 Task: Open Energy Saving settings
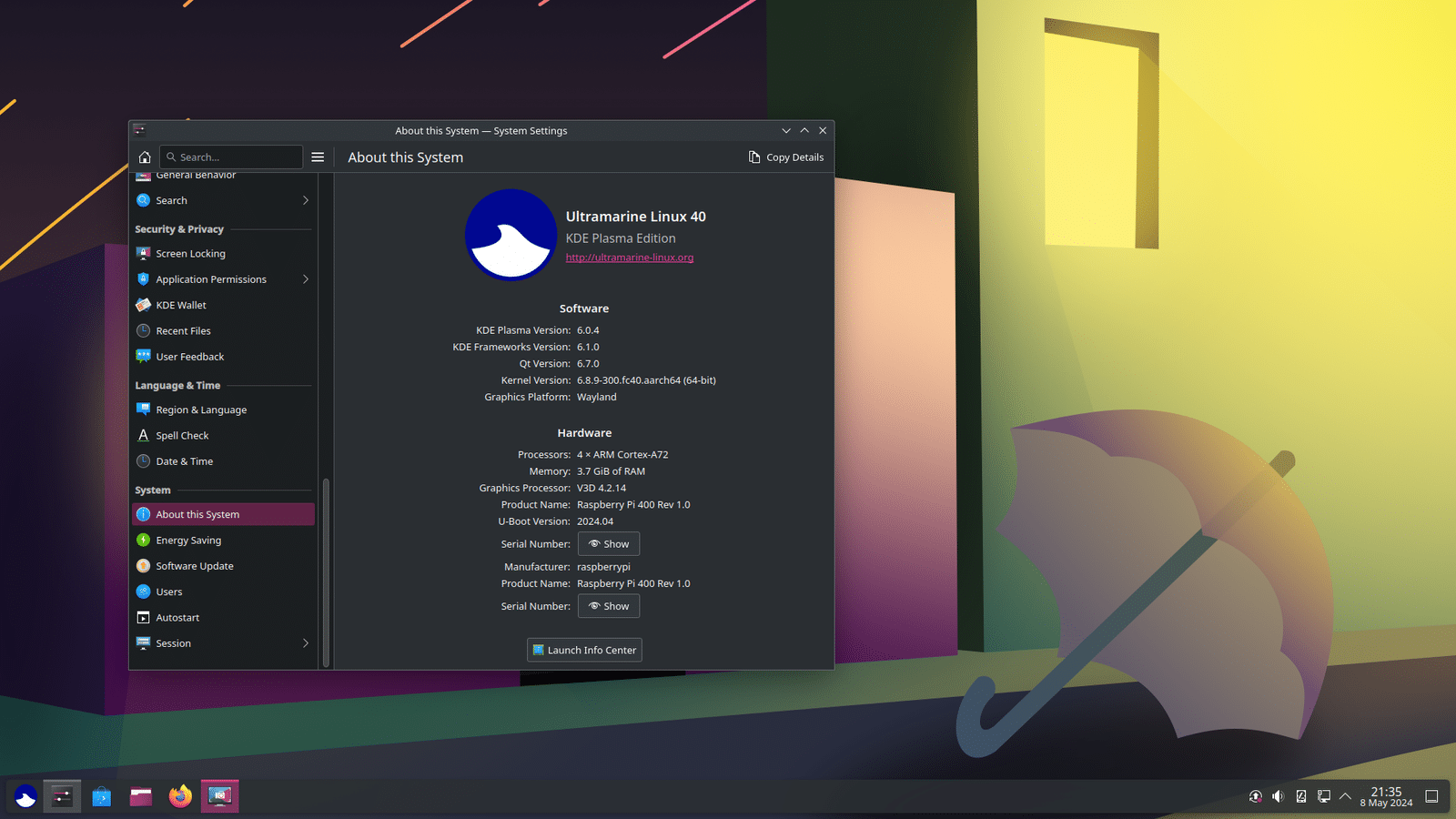(x=188, y=540)
